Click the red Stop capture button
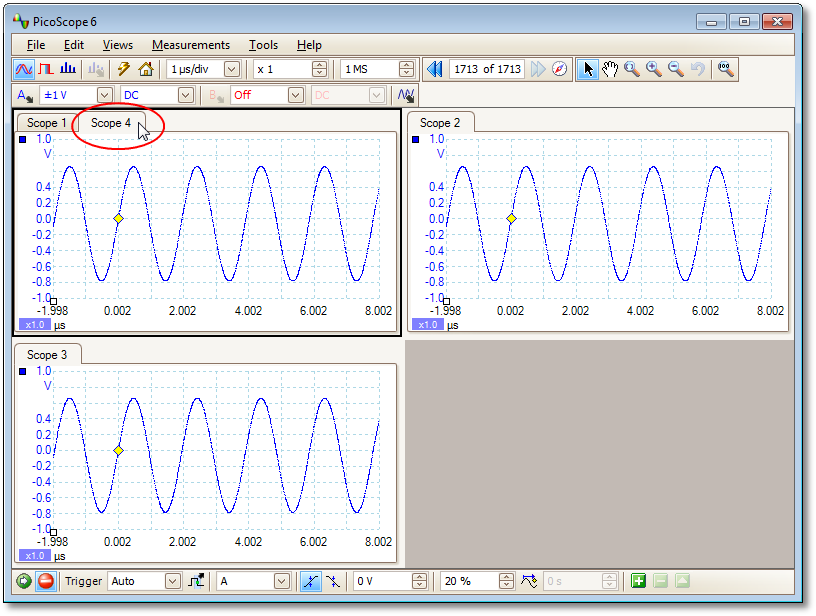 tap(46, 581)
